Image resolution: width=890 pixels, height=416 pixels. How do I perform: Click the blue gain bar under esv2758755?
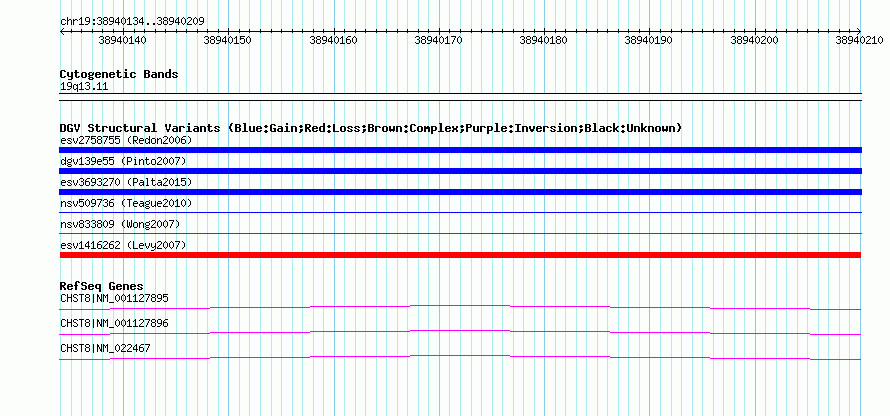coord(460,150)
